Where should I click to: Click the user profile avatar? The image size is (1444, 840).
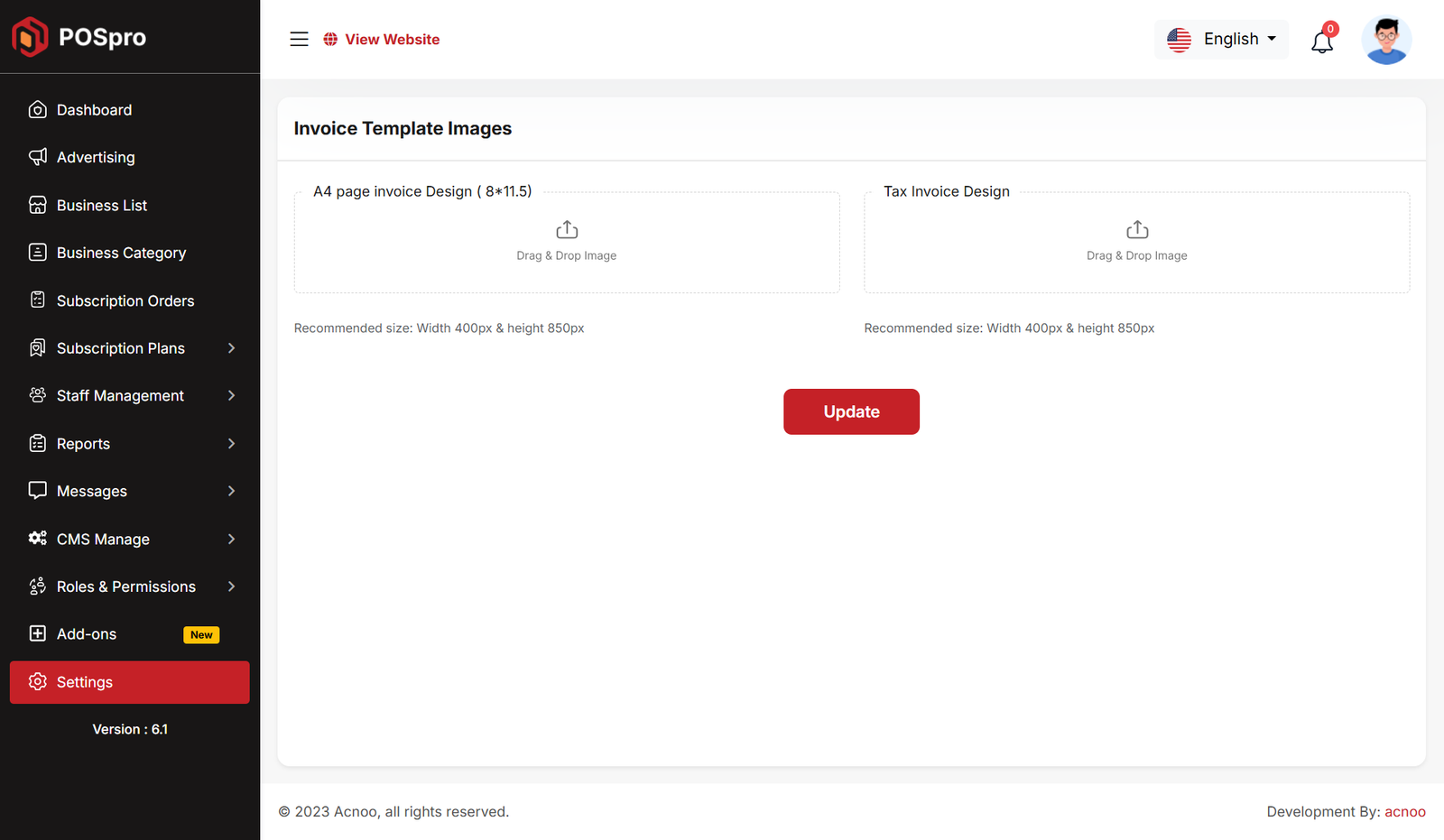pos(1386,41)
